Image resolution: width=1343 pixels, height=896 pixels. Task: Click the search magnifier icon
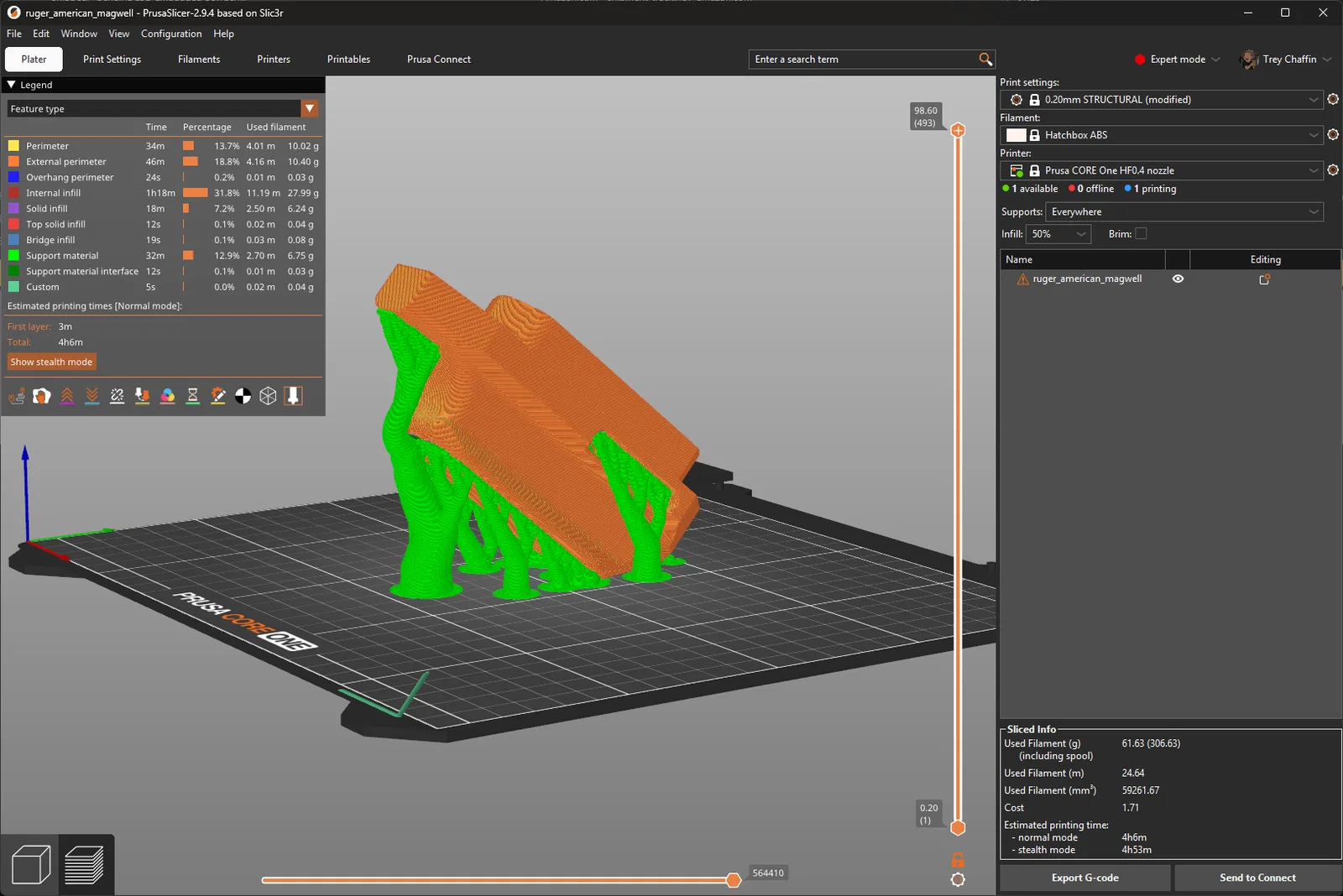point(985,60)
